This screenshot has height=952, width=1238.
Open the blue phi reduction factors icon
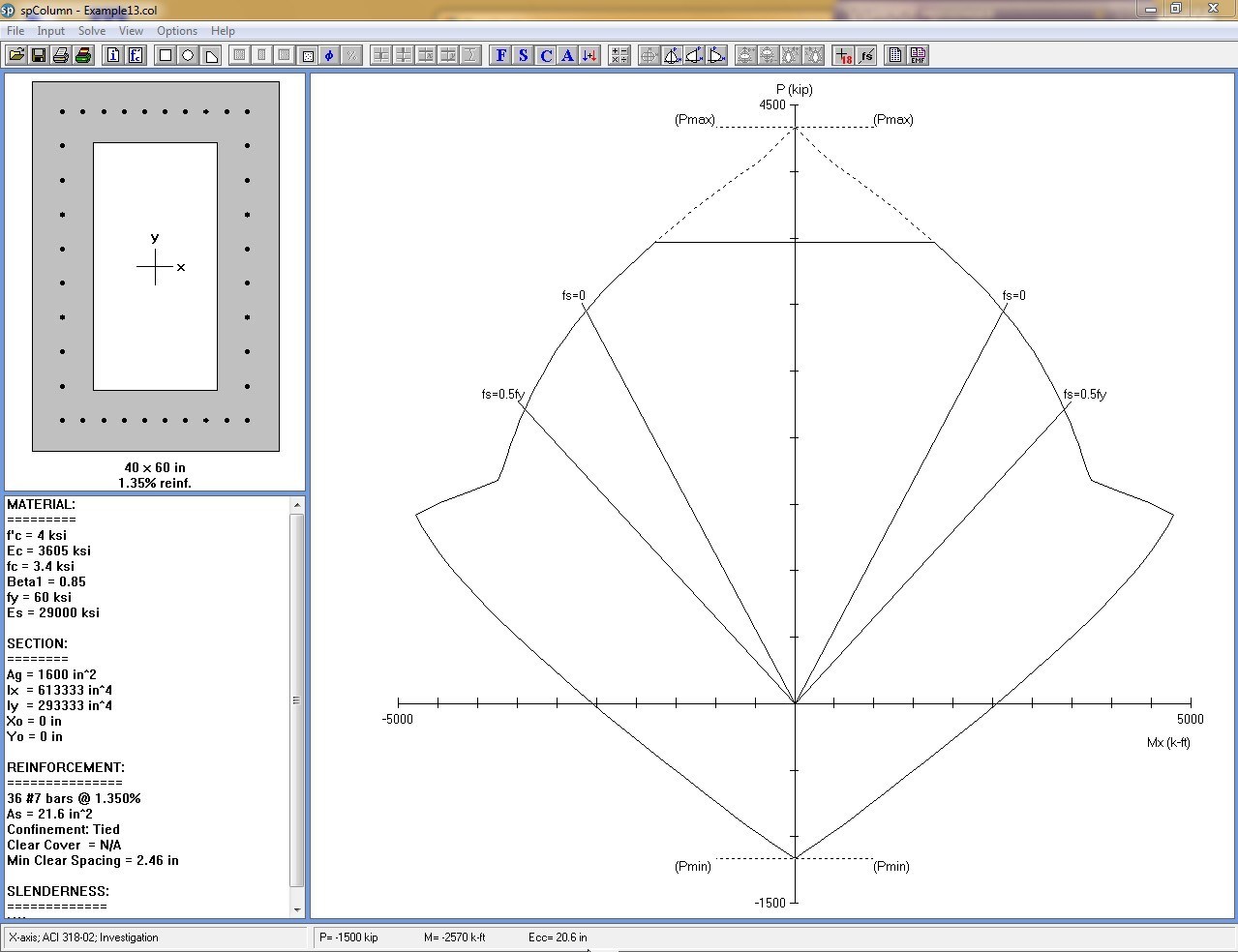(329, 55)
